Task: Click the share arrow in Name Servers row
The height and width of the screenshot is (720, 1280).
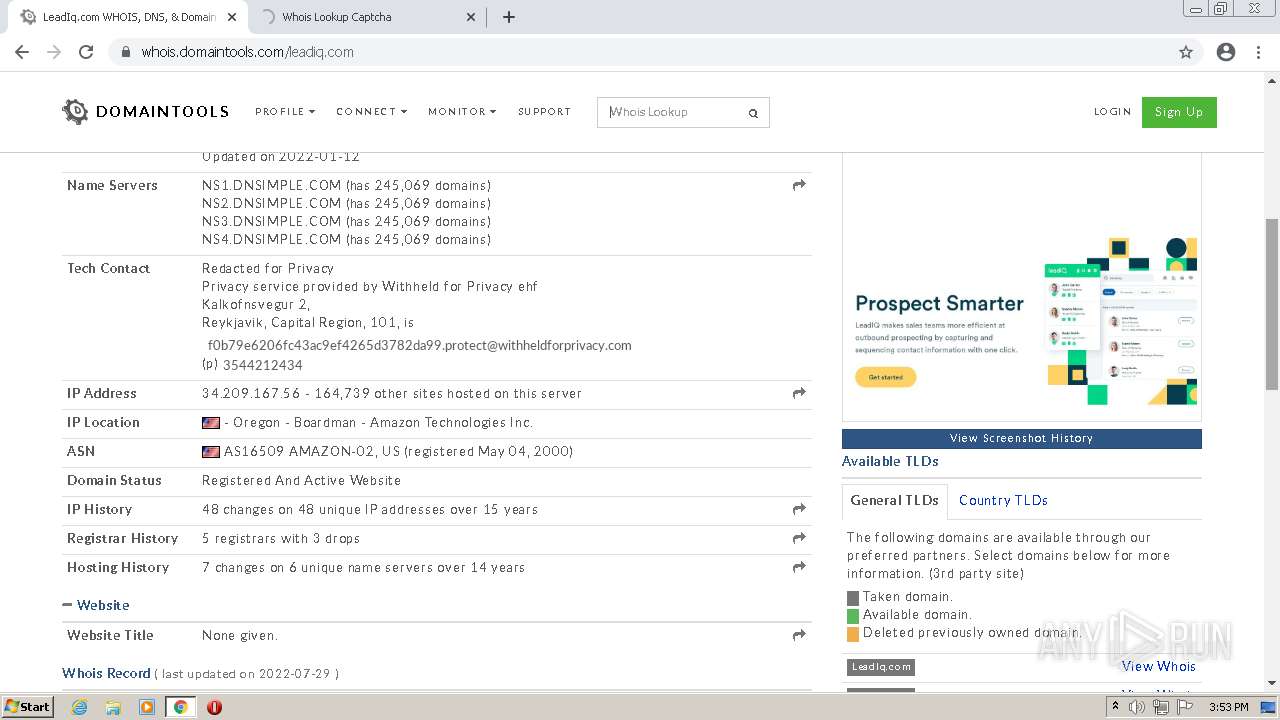Action: pyautogui.click(x=799, y=185)
